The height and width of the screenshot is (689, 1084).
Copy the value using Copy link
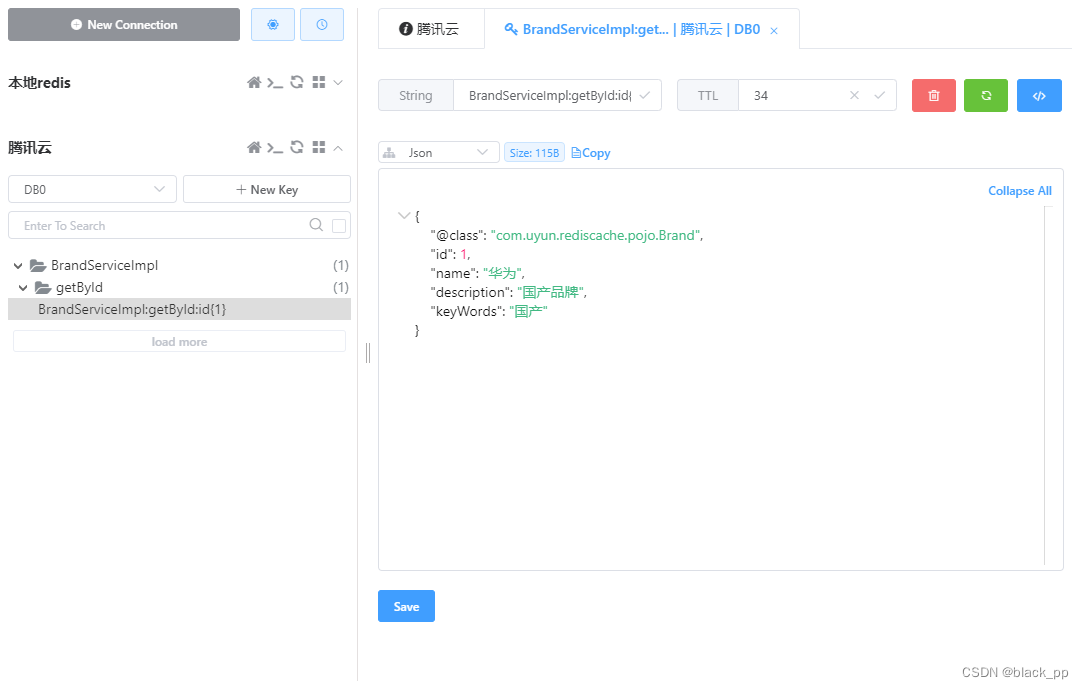point(591,153)
